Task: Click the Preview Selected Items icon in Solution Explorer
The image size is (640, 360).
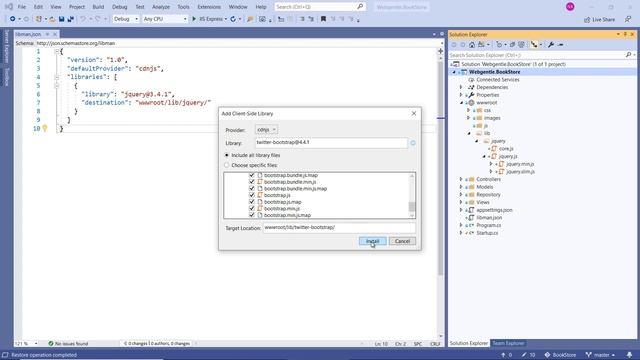Action: point(560,44)
